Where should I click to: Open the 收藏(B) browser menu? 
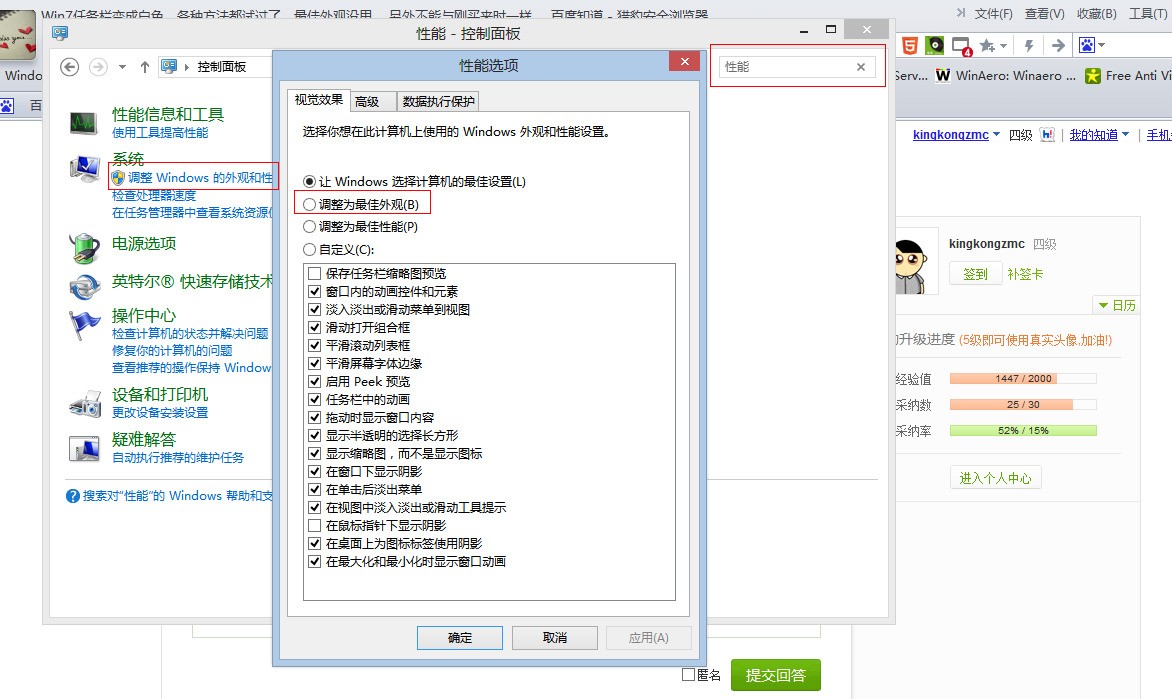tap(1097, 13)
